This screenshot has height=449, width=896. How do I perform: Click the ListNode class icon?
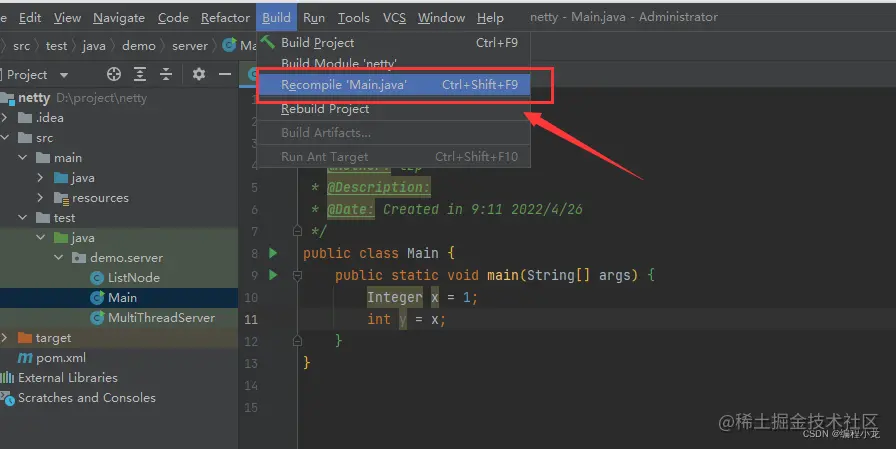(x=97, y=278)
